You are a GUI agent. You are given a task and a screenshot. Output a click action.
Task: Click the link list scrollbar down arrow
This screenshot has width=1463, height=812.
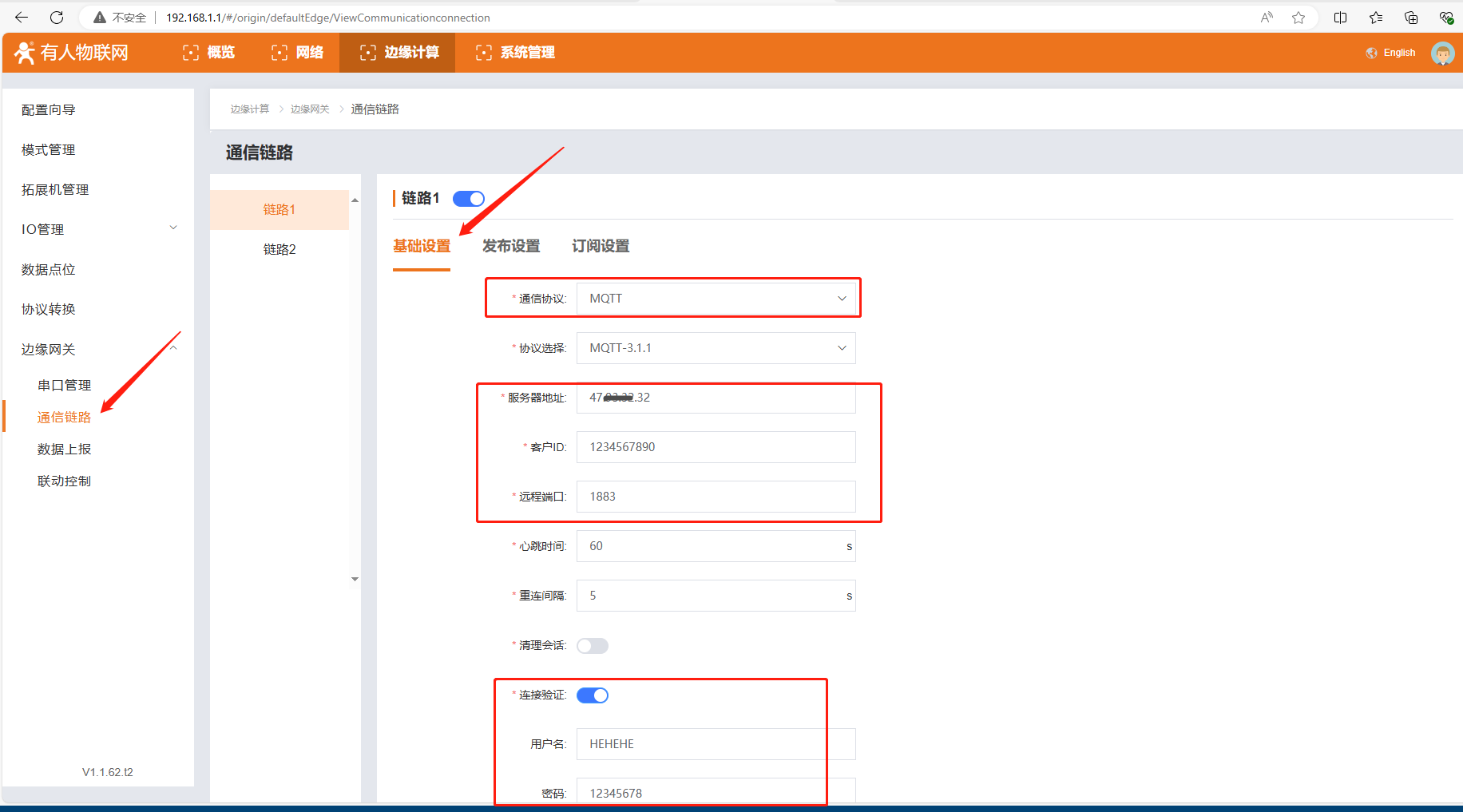355,579
